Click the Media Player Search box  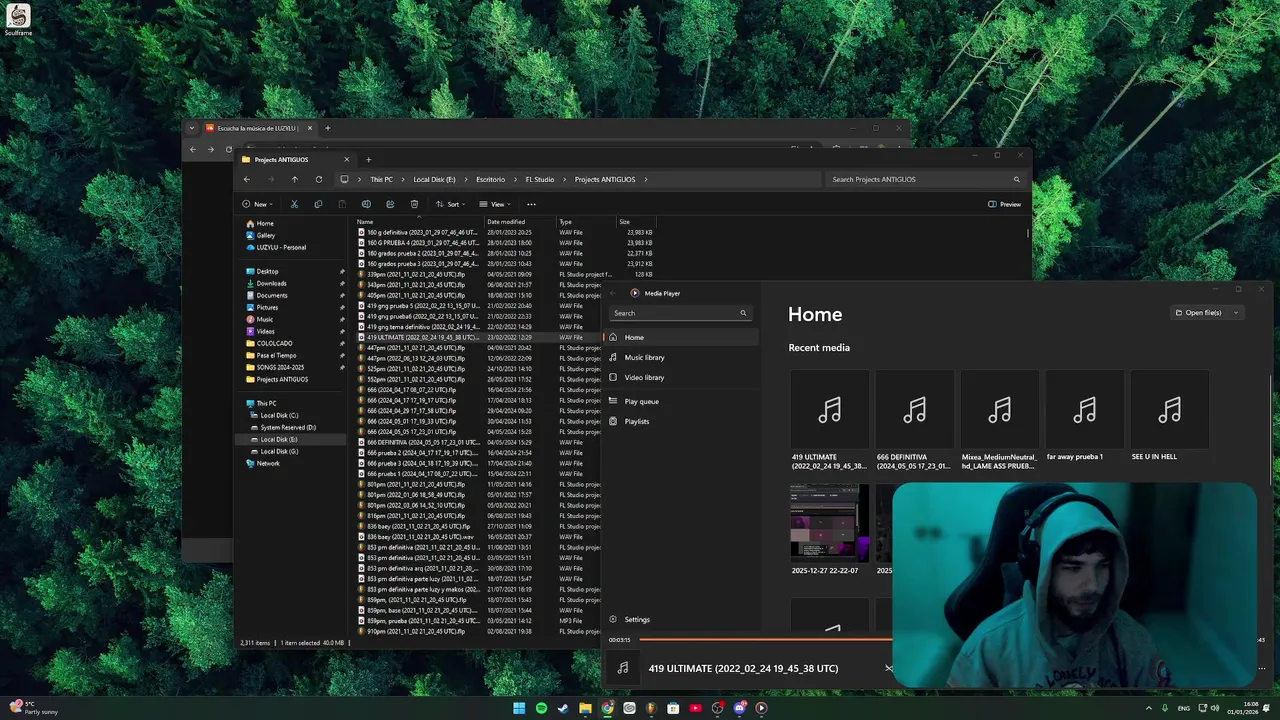680,313
